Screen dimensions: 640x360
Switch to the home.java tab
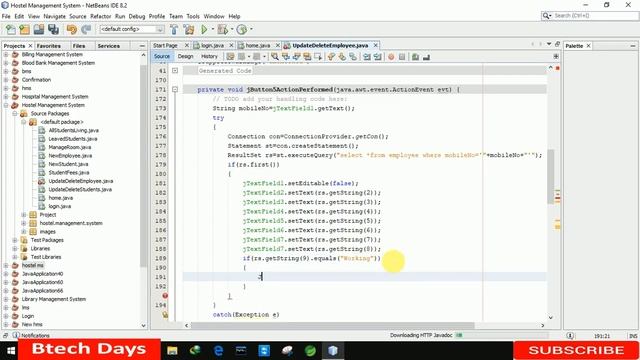pyautogui.click(x=258, y=45)
